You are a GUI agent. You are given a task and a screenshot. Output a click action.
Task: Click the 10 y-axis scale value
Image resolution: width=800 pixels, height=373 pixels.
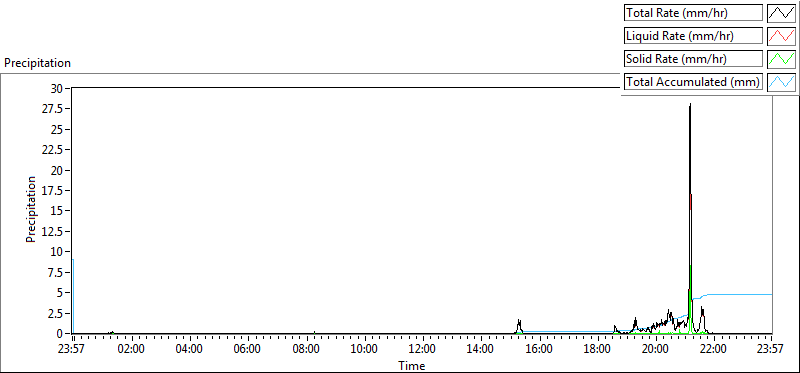coord(57,252)
